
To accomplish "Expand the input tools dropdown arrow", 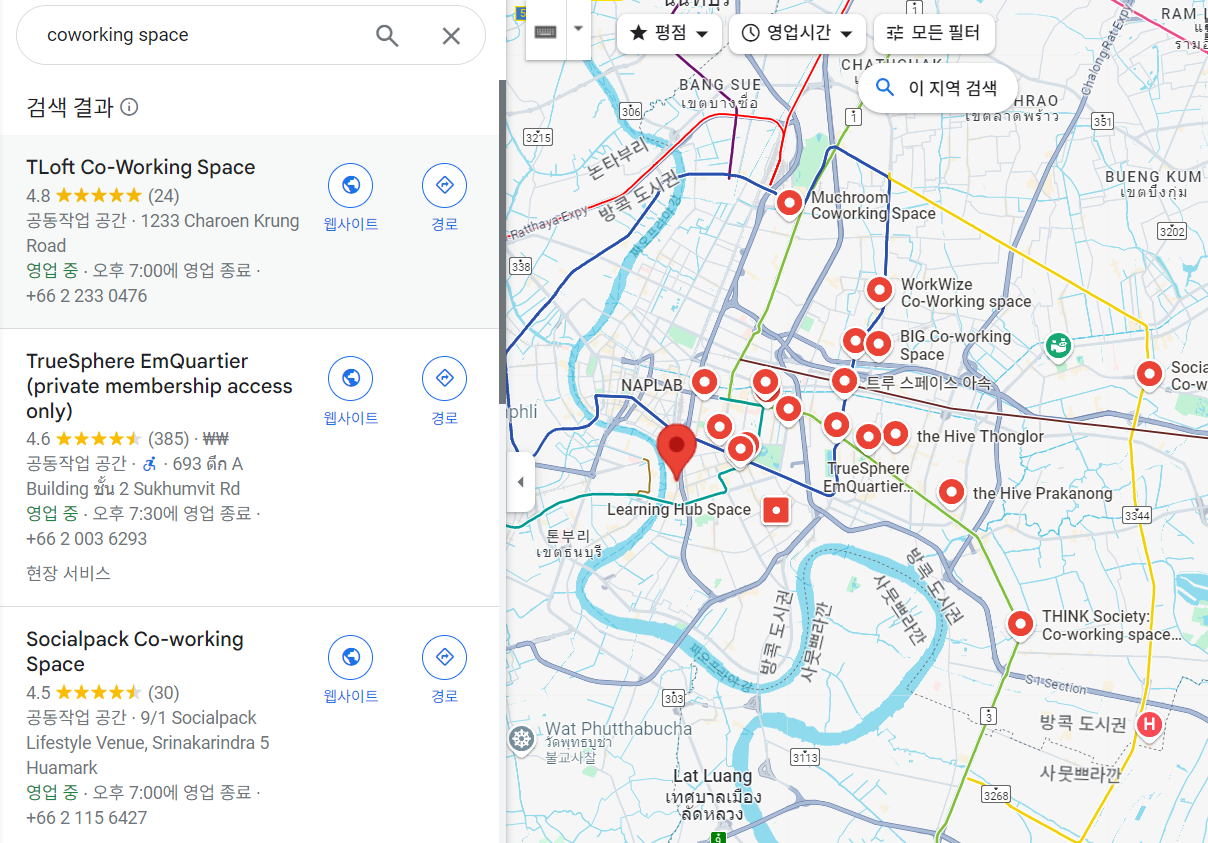I will [x=578, y=28].
